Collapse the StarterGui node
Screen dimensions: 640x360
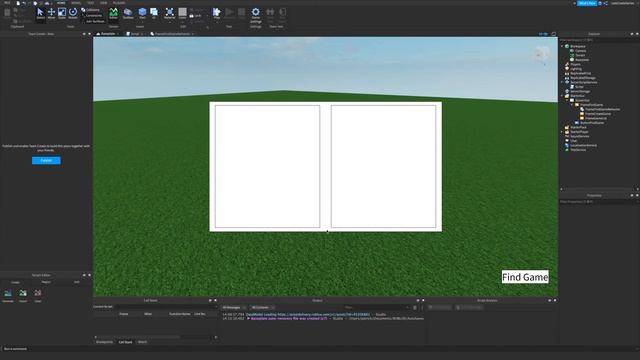point(562,96)
